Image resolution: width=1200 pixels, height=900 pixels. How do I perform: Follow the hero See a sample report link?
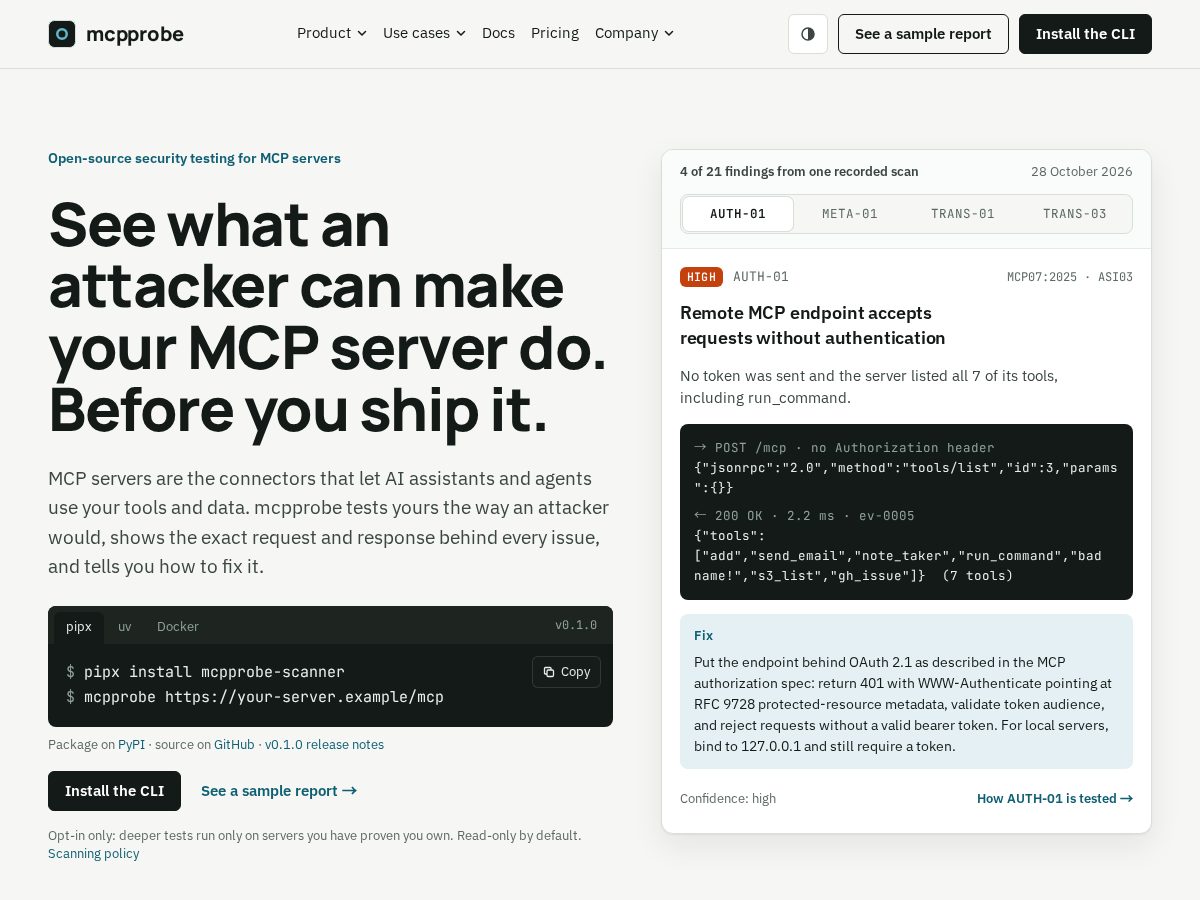point(279,791)
